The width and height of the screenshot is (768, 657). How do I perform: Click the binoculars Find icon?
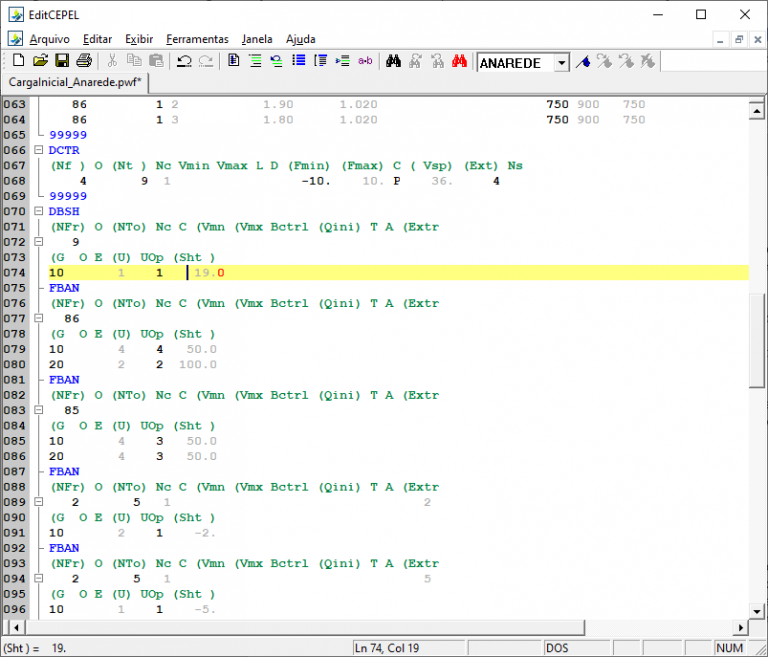393,62
